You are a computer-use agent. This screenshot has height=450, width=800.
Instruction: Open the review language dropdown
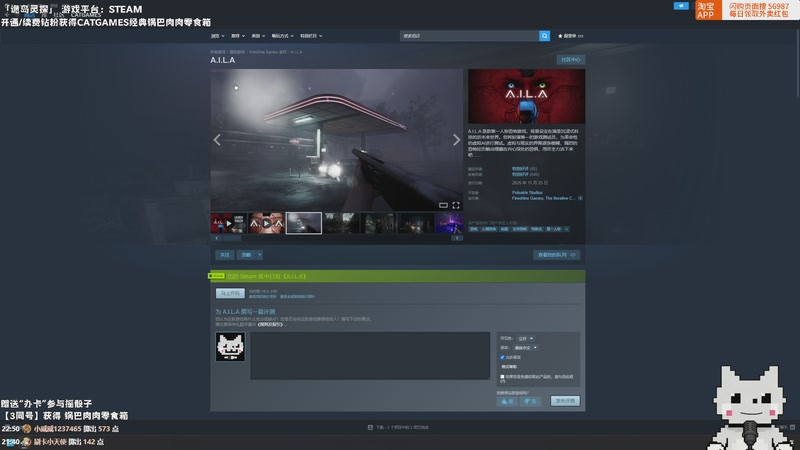point(526,347)
